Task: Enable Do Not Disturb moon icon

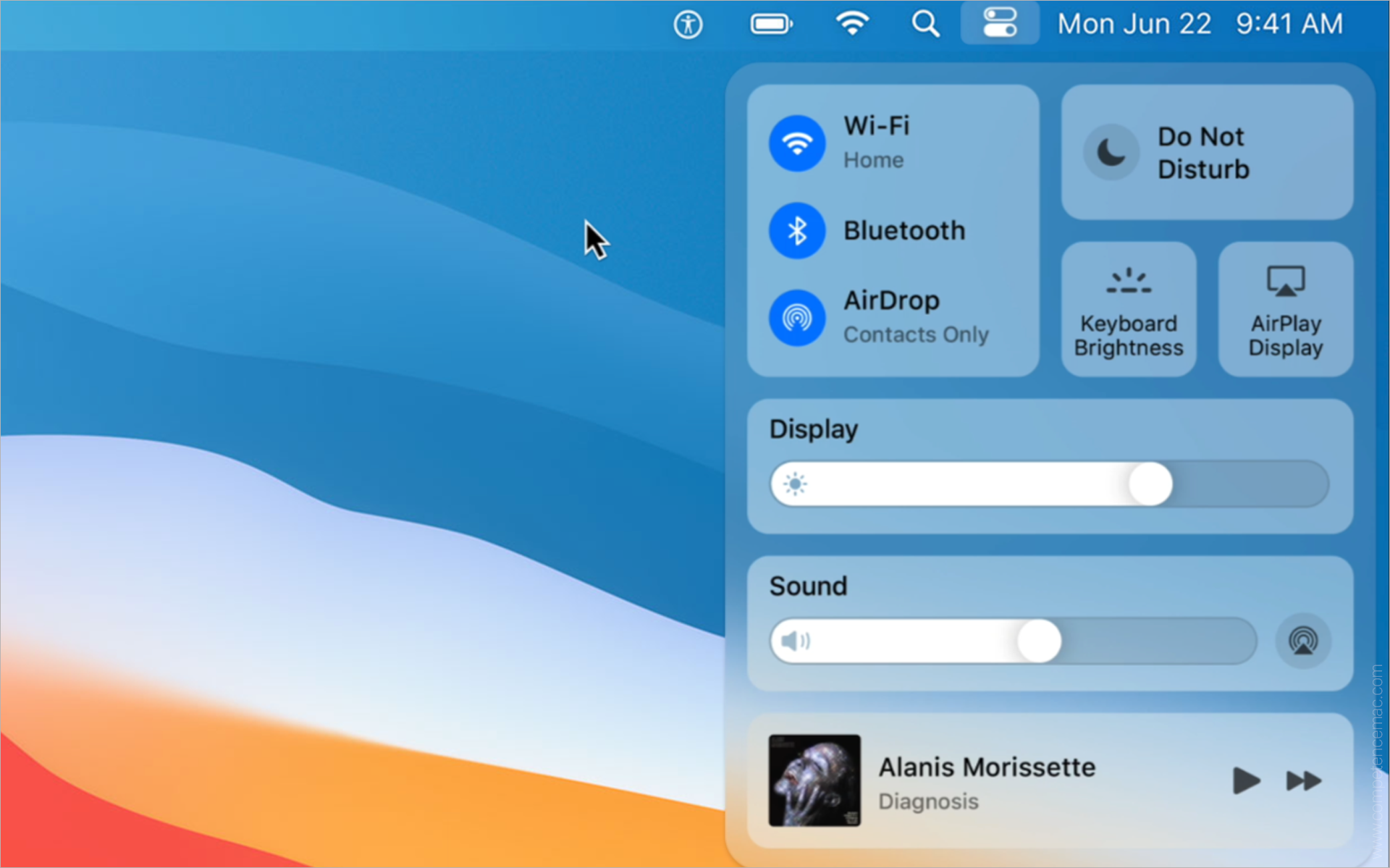Action: 1111,153
